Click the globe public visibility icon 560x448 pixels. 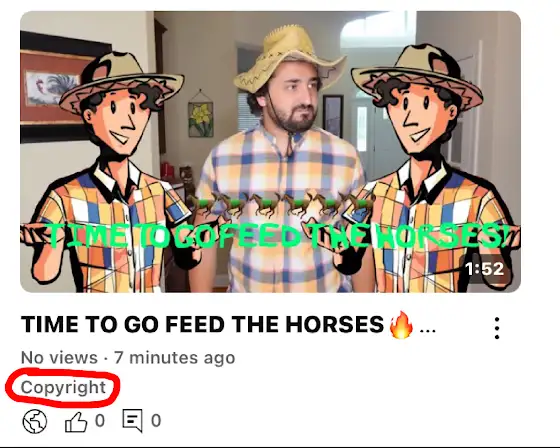click(35, 421)
